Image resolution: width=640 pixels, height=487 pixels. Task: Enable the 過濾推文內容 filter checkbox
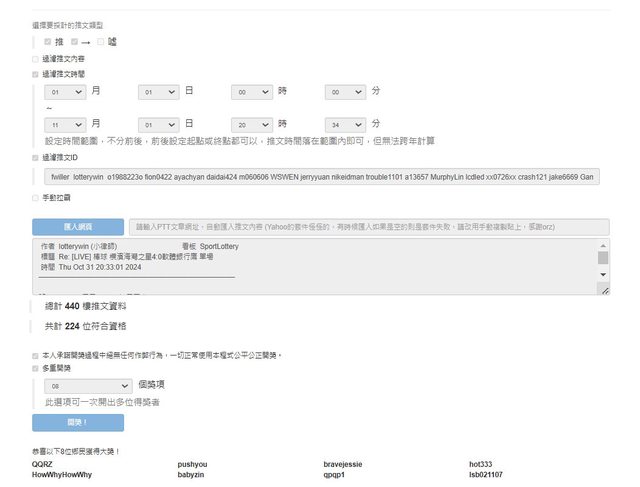pos(36,59)
